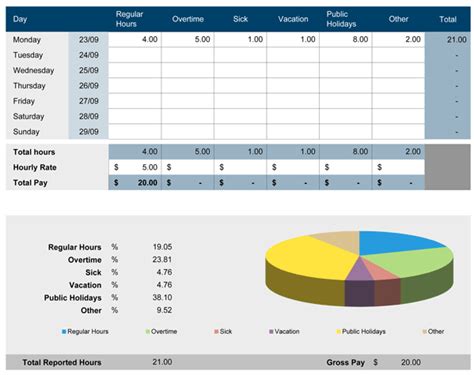Click the tan Other legend swatch
This screenshot has width=474, height=375.
pyautogui.click(x=424, y=332)
